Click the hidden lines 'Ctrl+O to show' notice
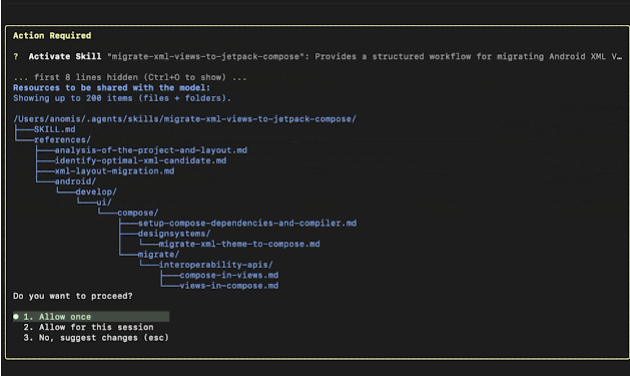 [130, 77]
